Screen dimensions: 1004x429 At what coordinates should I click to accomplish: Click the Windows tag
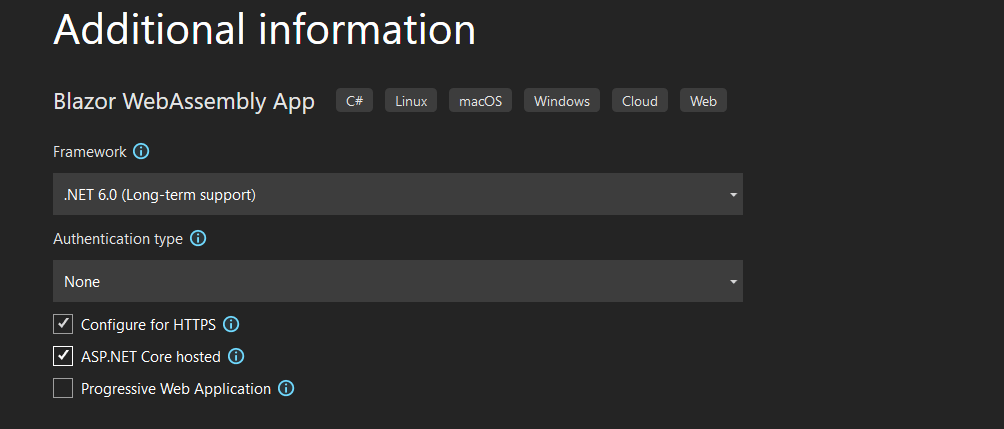click(x=561, y=101)
